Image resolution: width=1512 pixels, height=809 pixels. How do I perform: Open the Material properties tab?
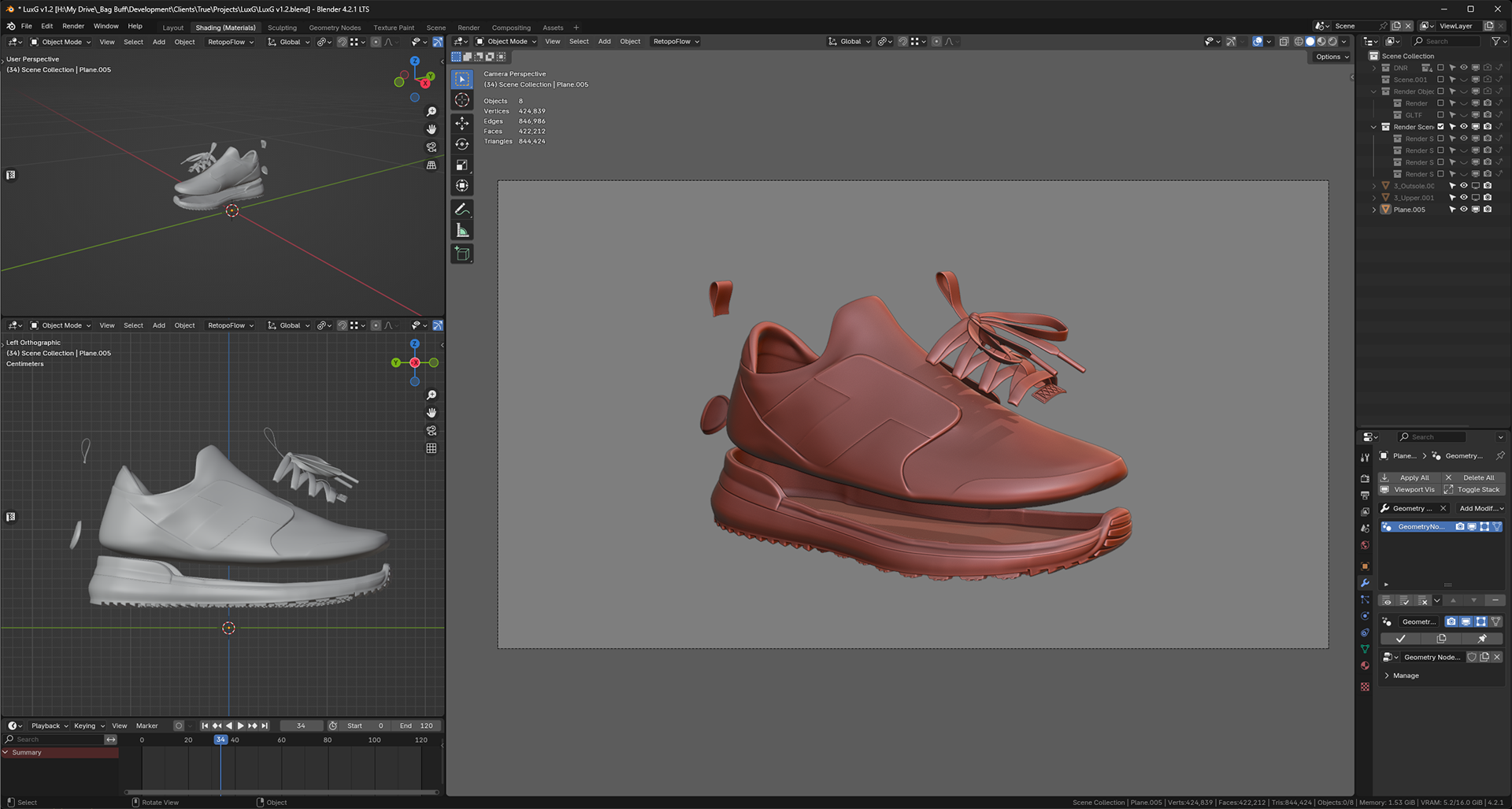[1365, 666]
